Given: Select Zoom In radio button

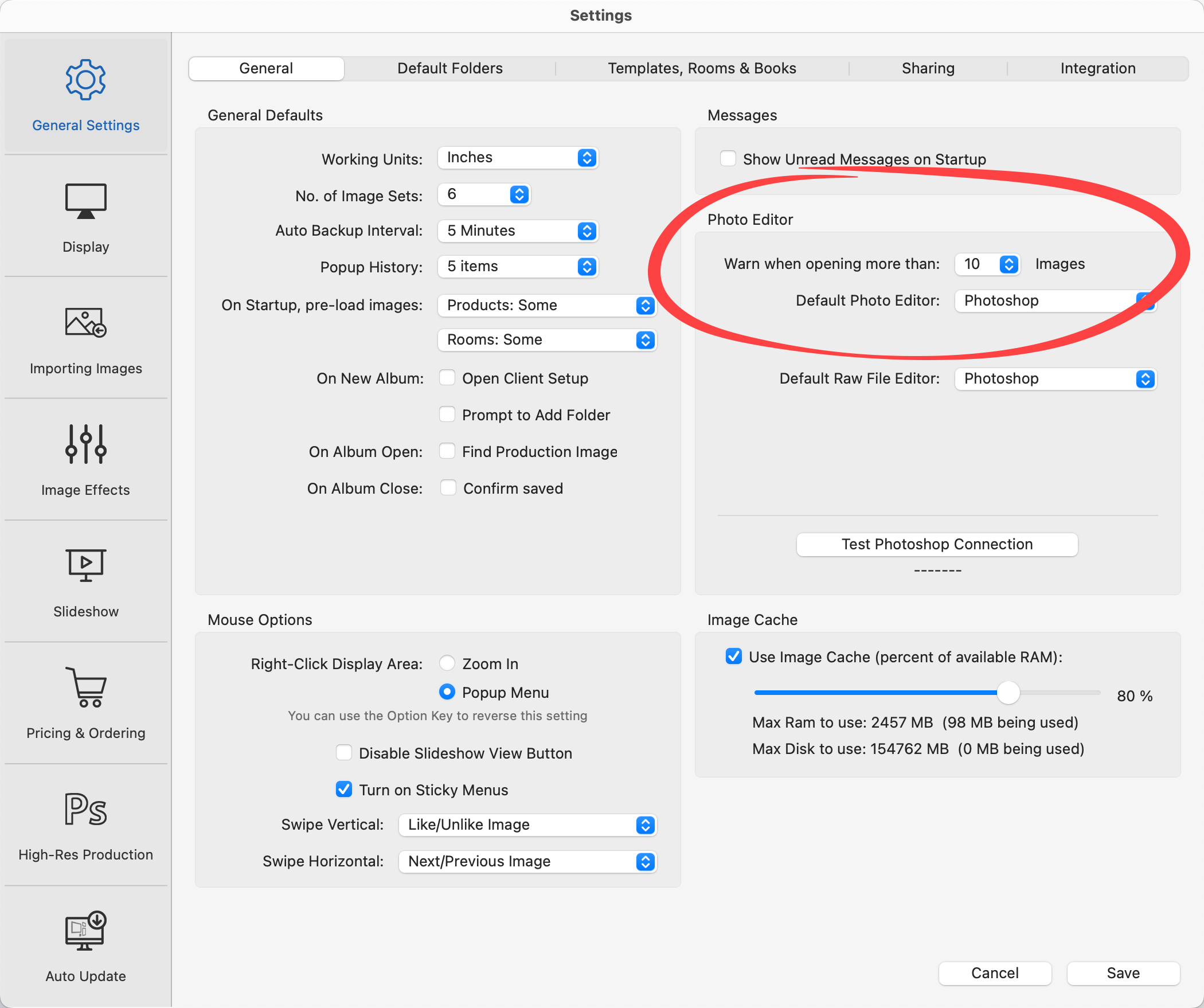Looking at the screenshot, I should [x=447, y=663].
